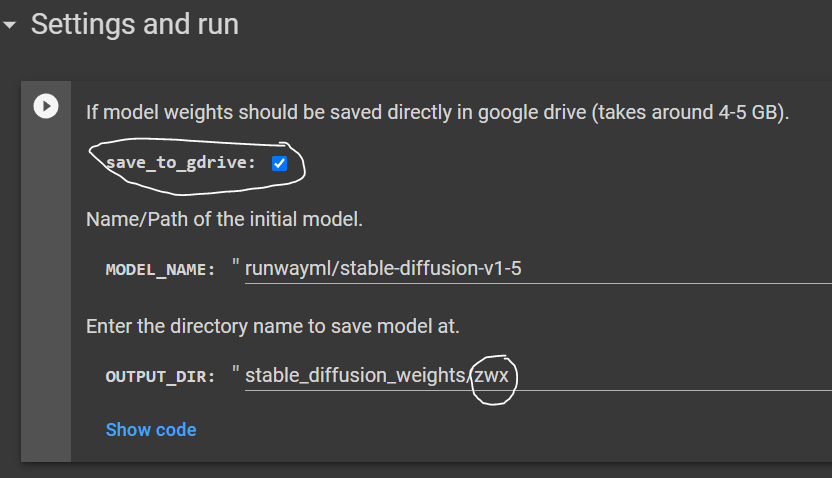Viewport: 832px width, 478px height.
Task: Click the quote mark before runwayml
Action: (236, 262)
